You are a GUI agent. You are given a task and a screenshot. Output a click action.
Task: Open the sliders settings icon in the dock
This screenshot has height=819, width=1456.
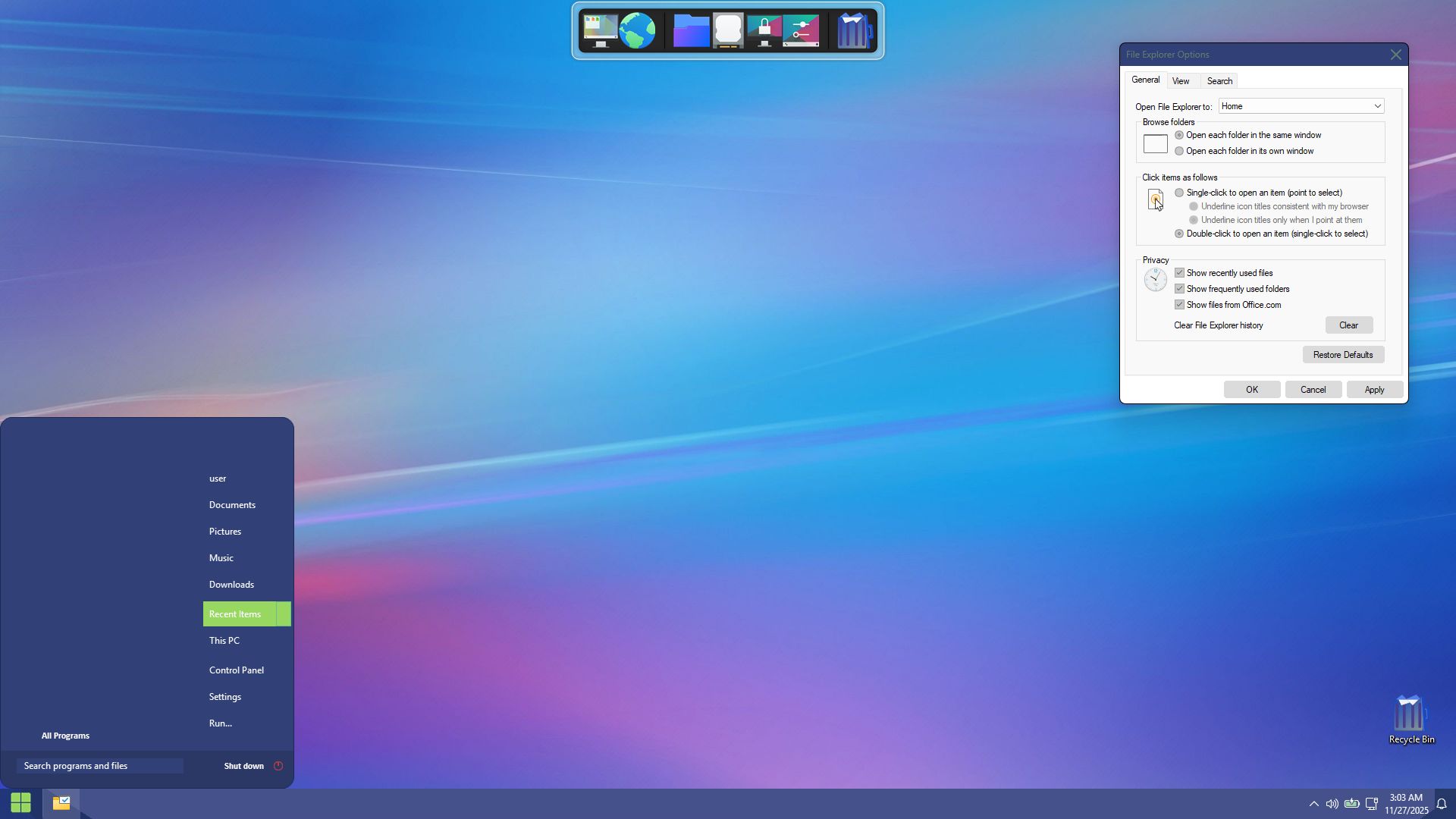click(x=802, y=31)
